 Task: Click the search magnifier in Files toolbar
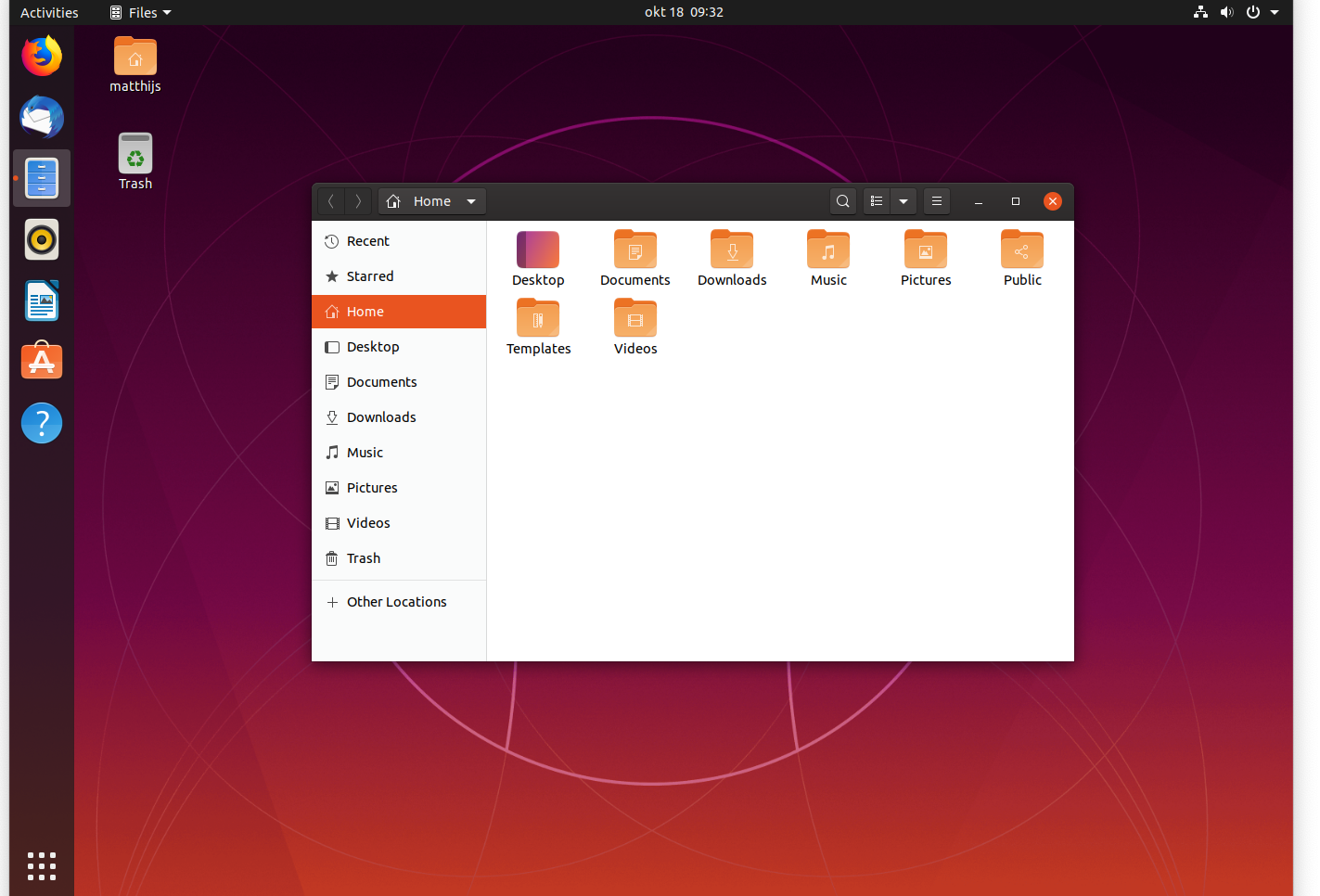pyautogui.click(x=842, y=201)
